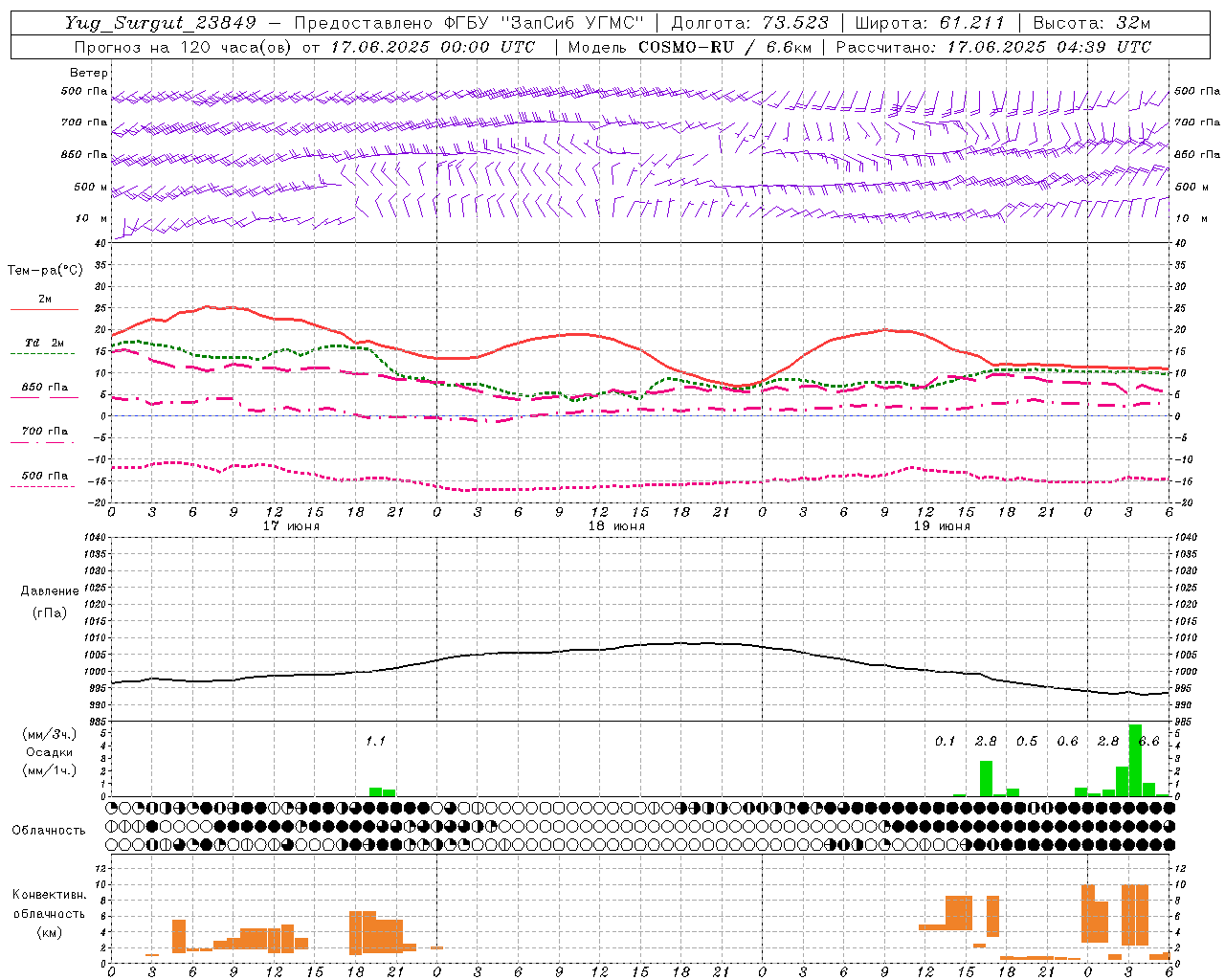Select the 18 июня date label
The height and width of the screenshot is (980, 1225).
point(616,526)
